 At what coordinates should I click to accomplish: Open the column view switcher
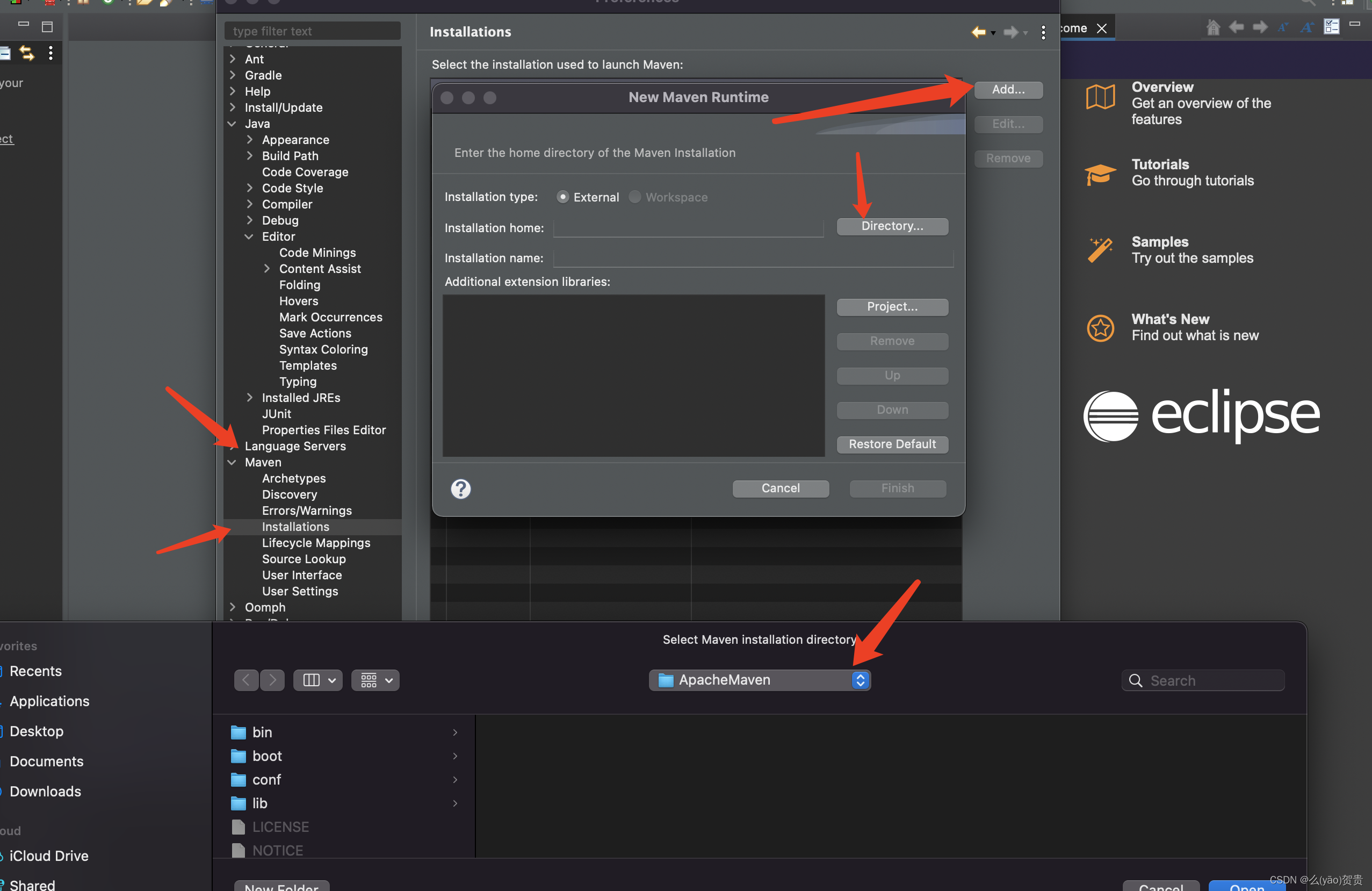pos(318,680)
